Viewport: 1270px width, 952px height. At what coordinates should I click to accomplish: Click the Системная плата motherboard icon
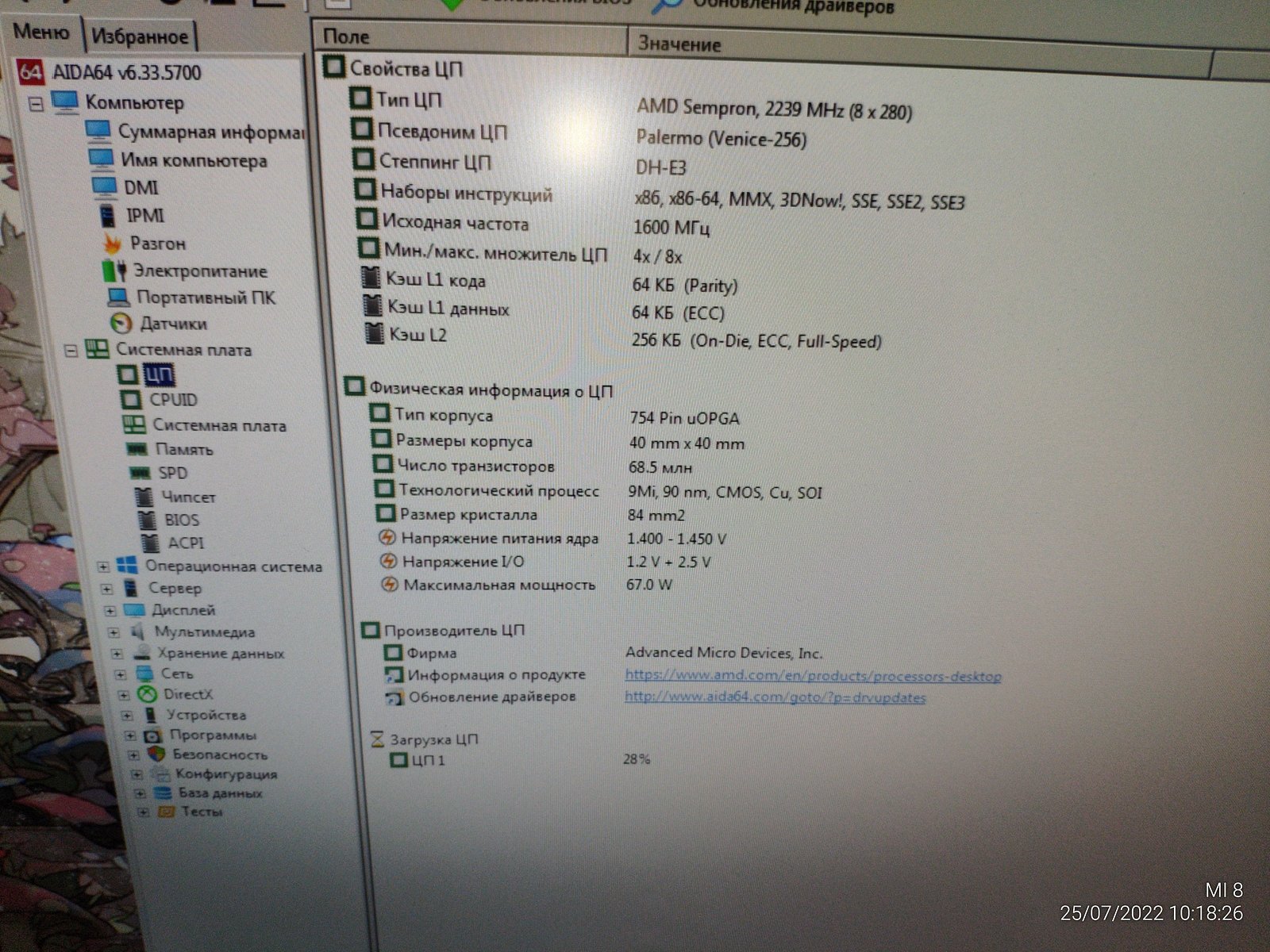coord(97,349)
